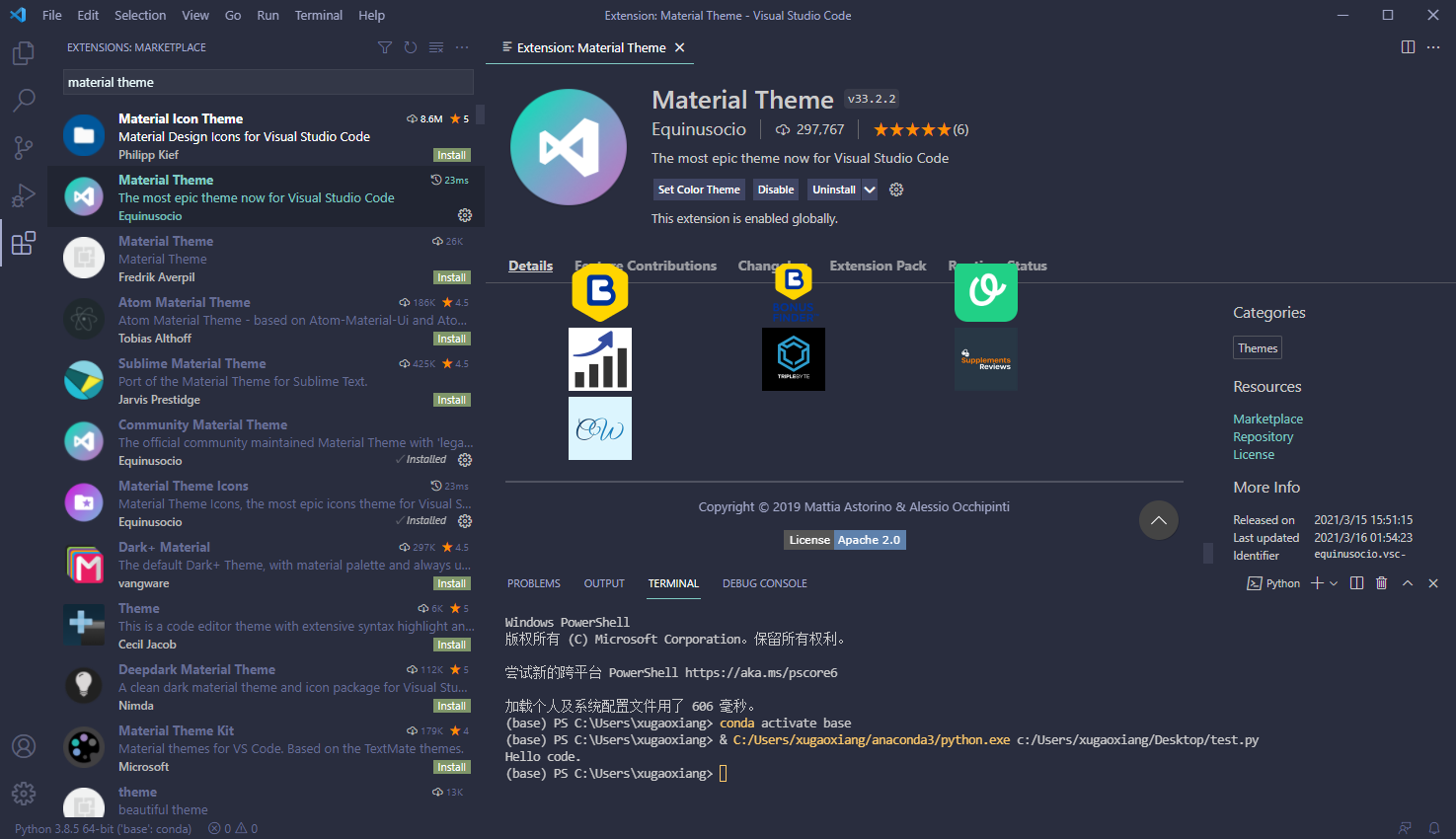Image resolution: width=1456 pixels, height=839 pixels.
Task: Click the extension details scrollbar thumb
Action: point(1207,553)
